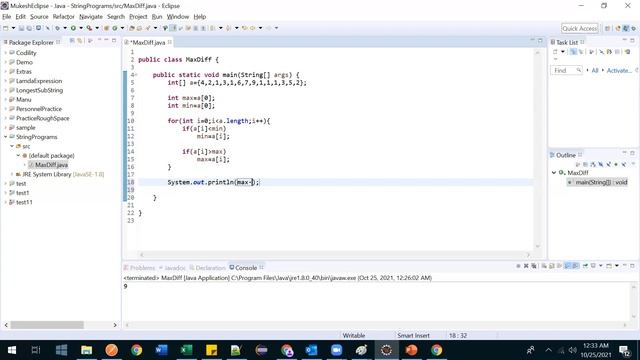
Task: Open the New file dropdown arrow
Action: [13, 28]
